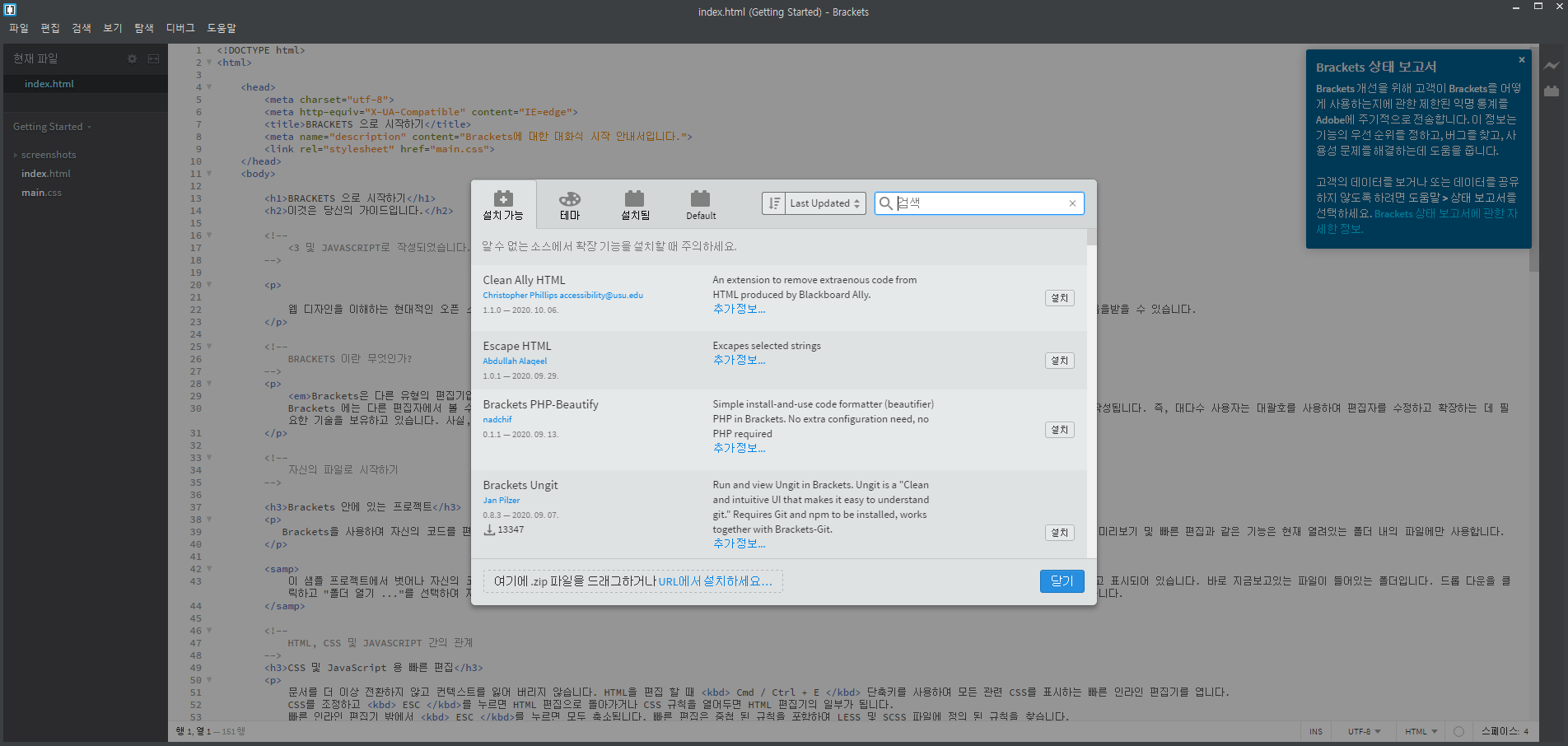This screenshot has width=1568, height=746.
Task: Open the 디버그 menu
Action: 180,28
